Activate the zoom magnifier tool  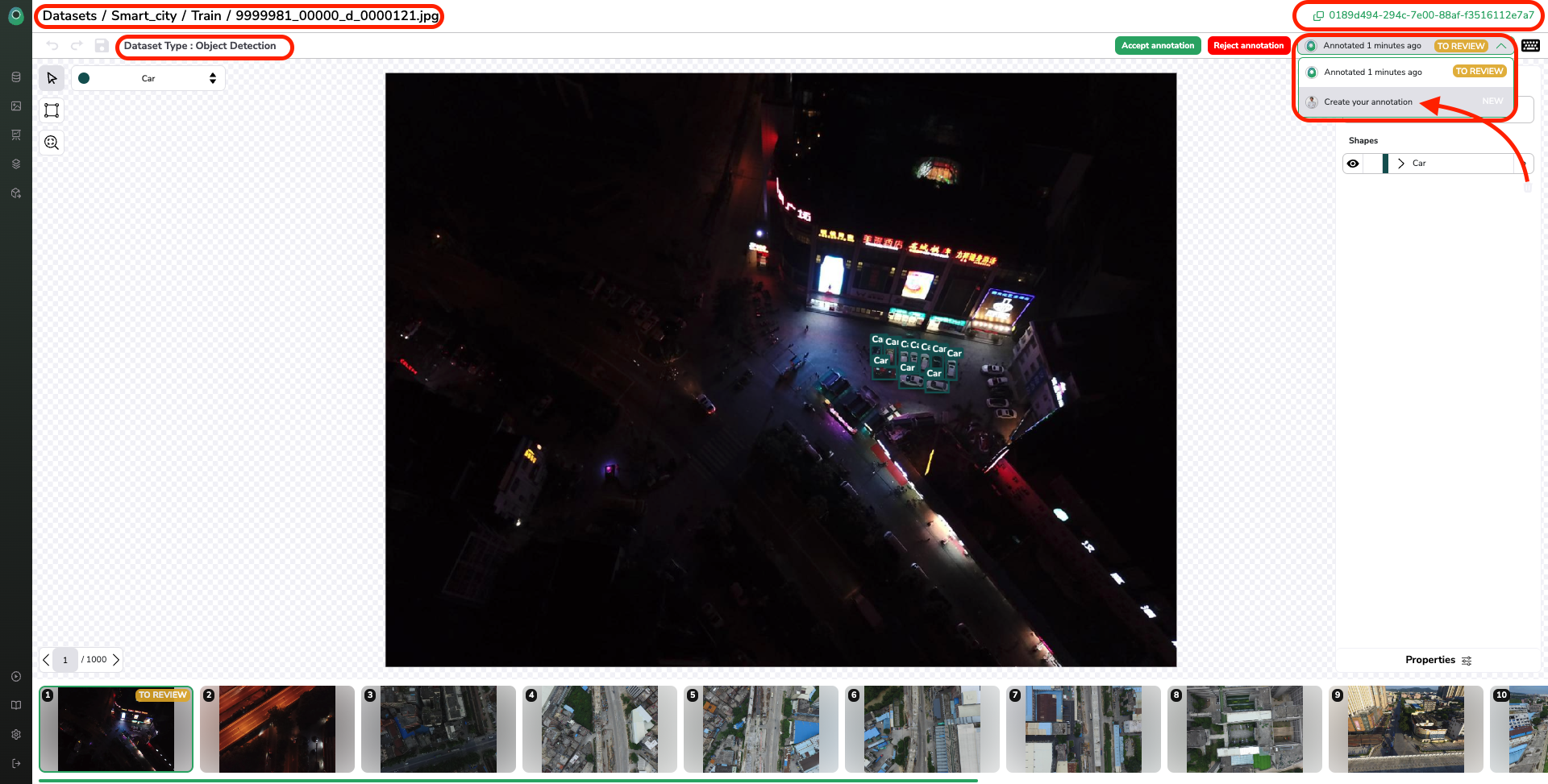(52, 143)
